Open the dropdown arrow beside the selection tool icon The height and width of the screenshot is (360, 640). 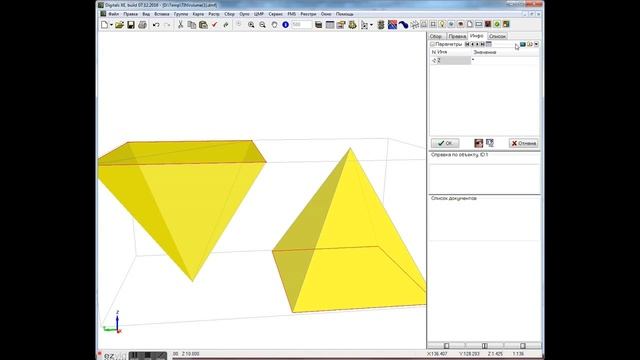pyautogui.click(x=371, y=25)
